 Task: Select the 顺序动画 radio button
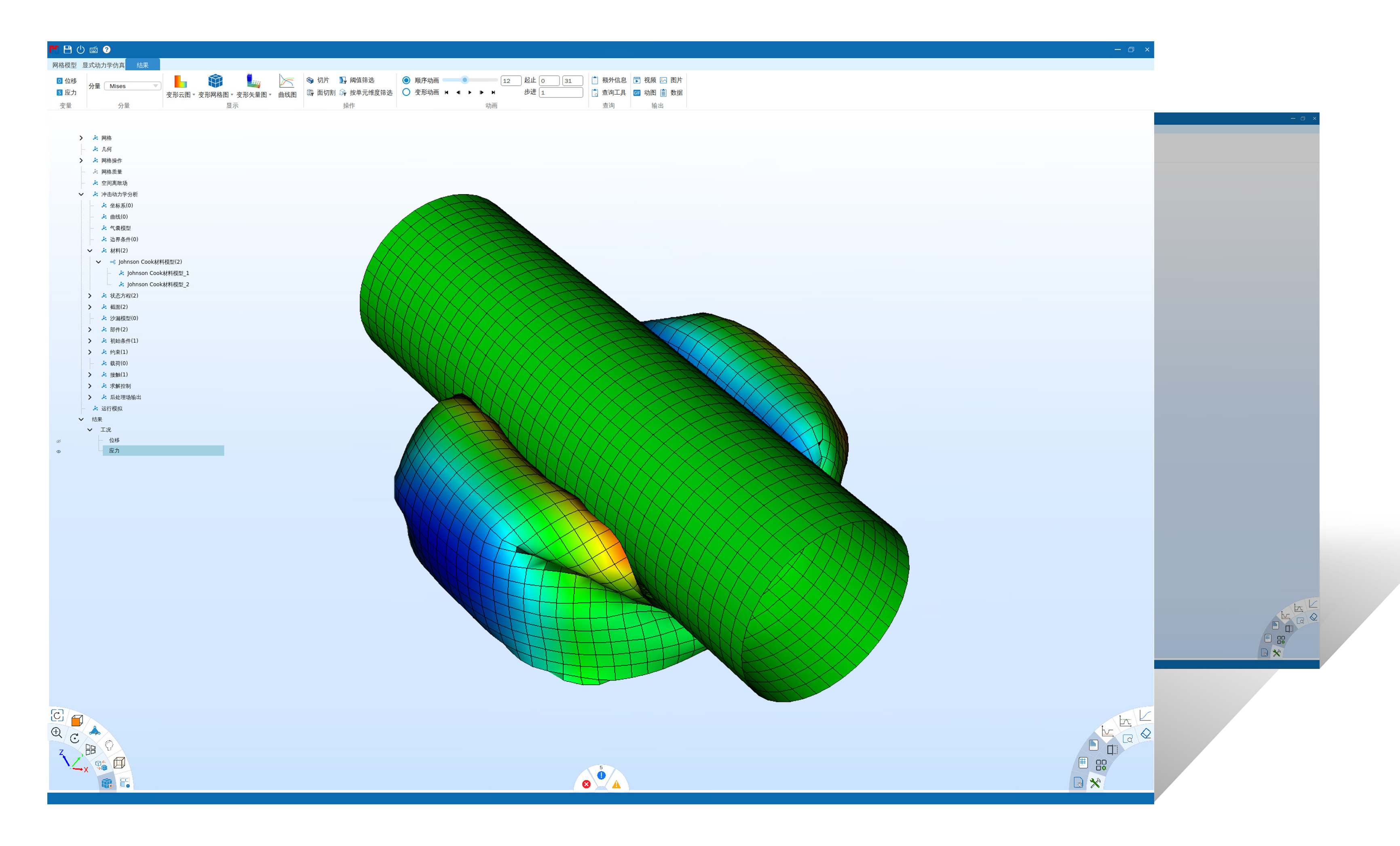point(406,80)
